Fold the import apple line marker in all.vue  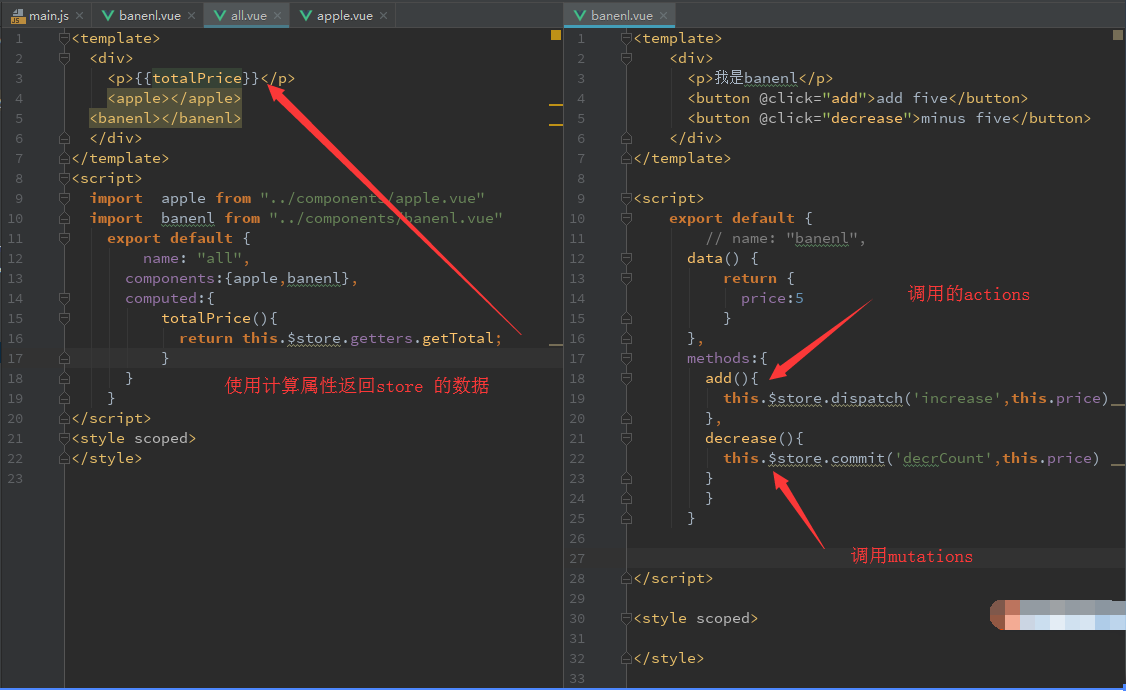(64, 198)
